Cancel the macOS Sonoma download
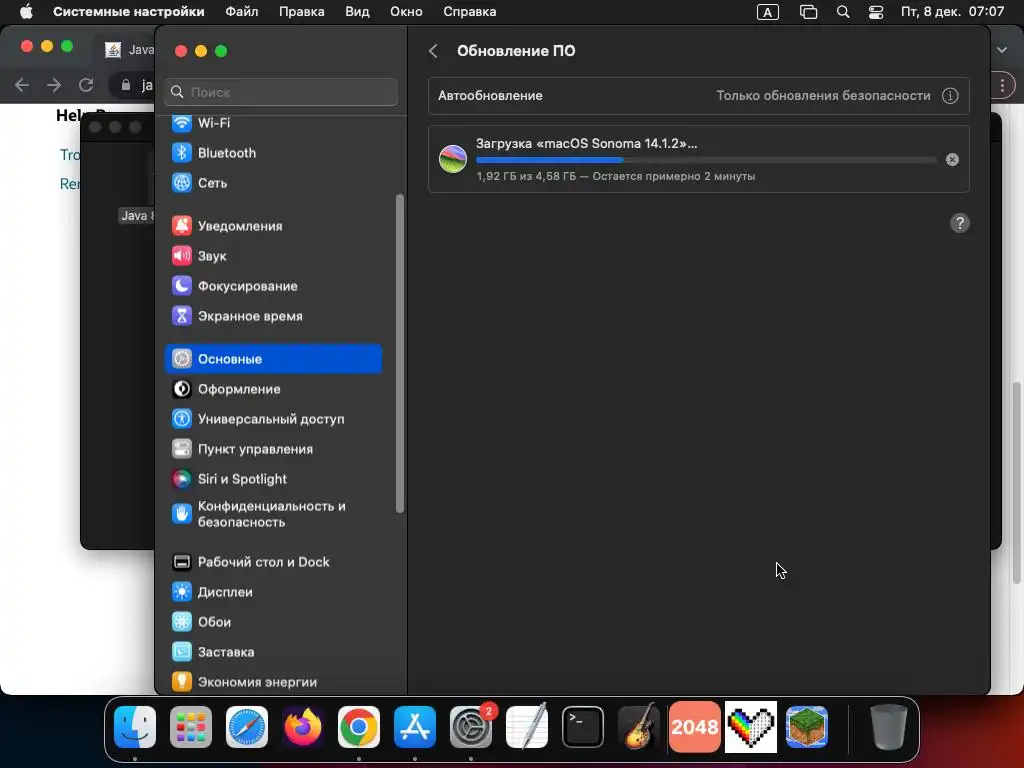This screenshot has width=1024, height=768. (x=952, y=160)
